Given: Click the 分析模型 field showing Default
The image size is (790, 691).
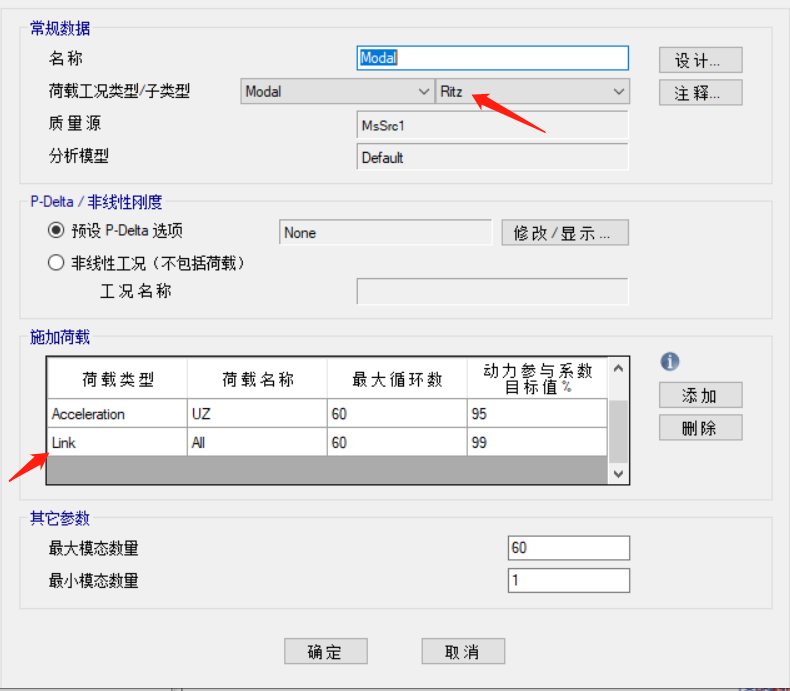Looking at the screenshot, I should [492, 157].
